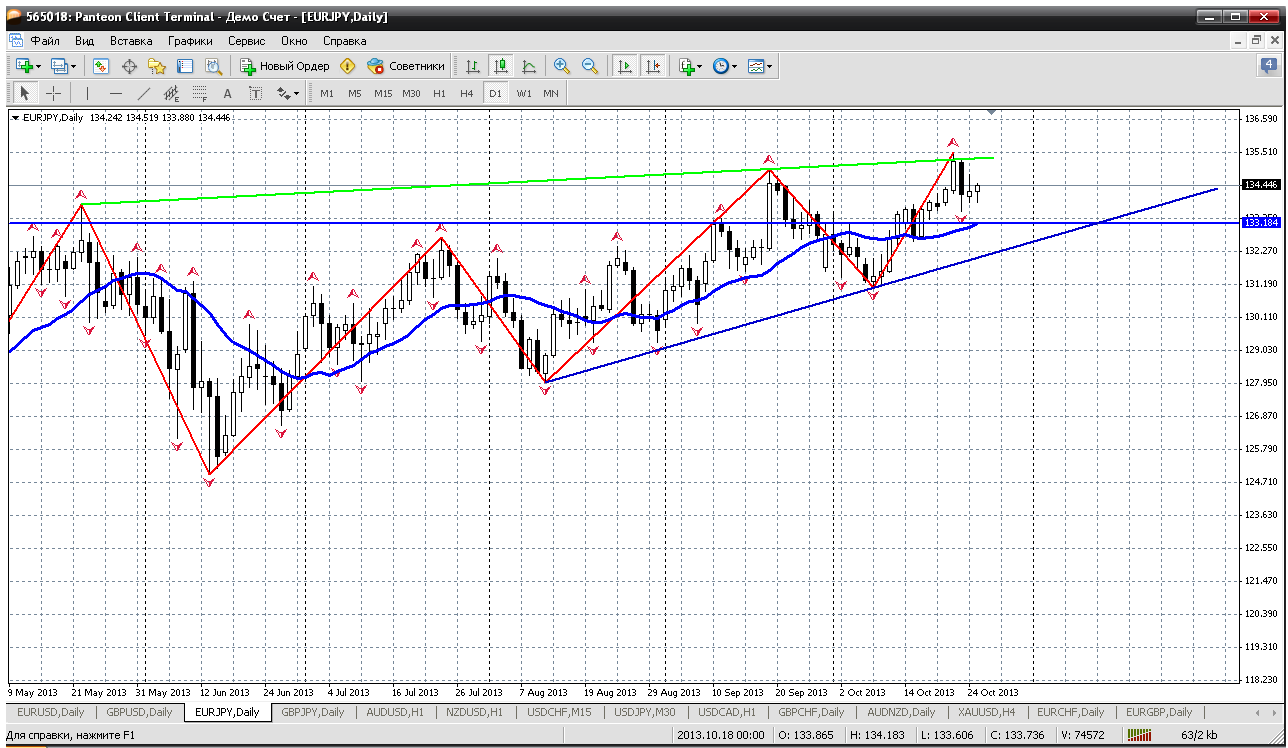Select the text 'A' drawing tool
The height and width of the screenshot is (748, 1288).
[x=227, y=93]
